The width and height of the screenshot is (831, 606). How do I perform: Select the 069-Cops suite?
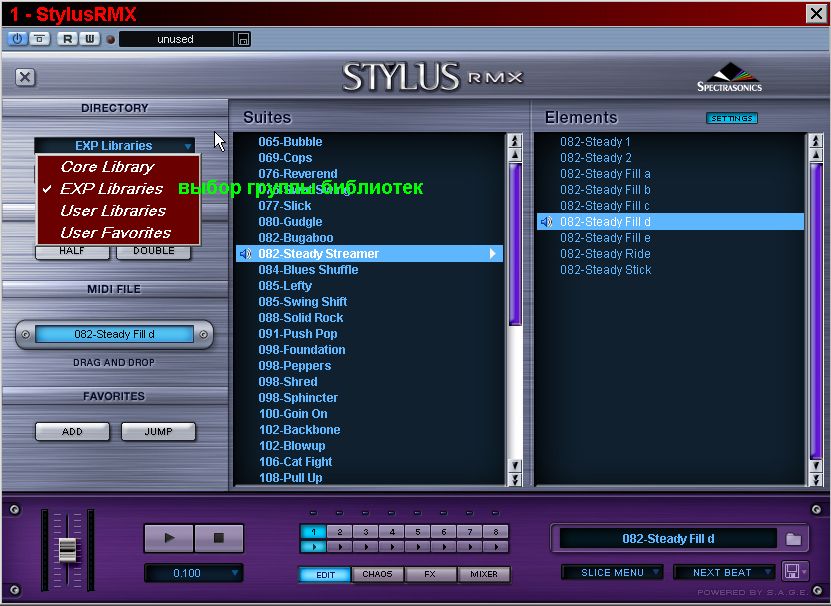[x=285, y=157]
